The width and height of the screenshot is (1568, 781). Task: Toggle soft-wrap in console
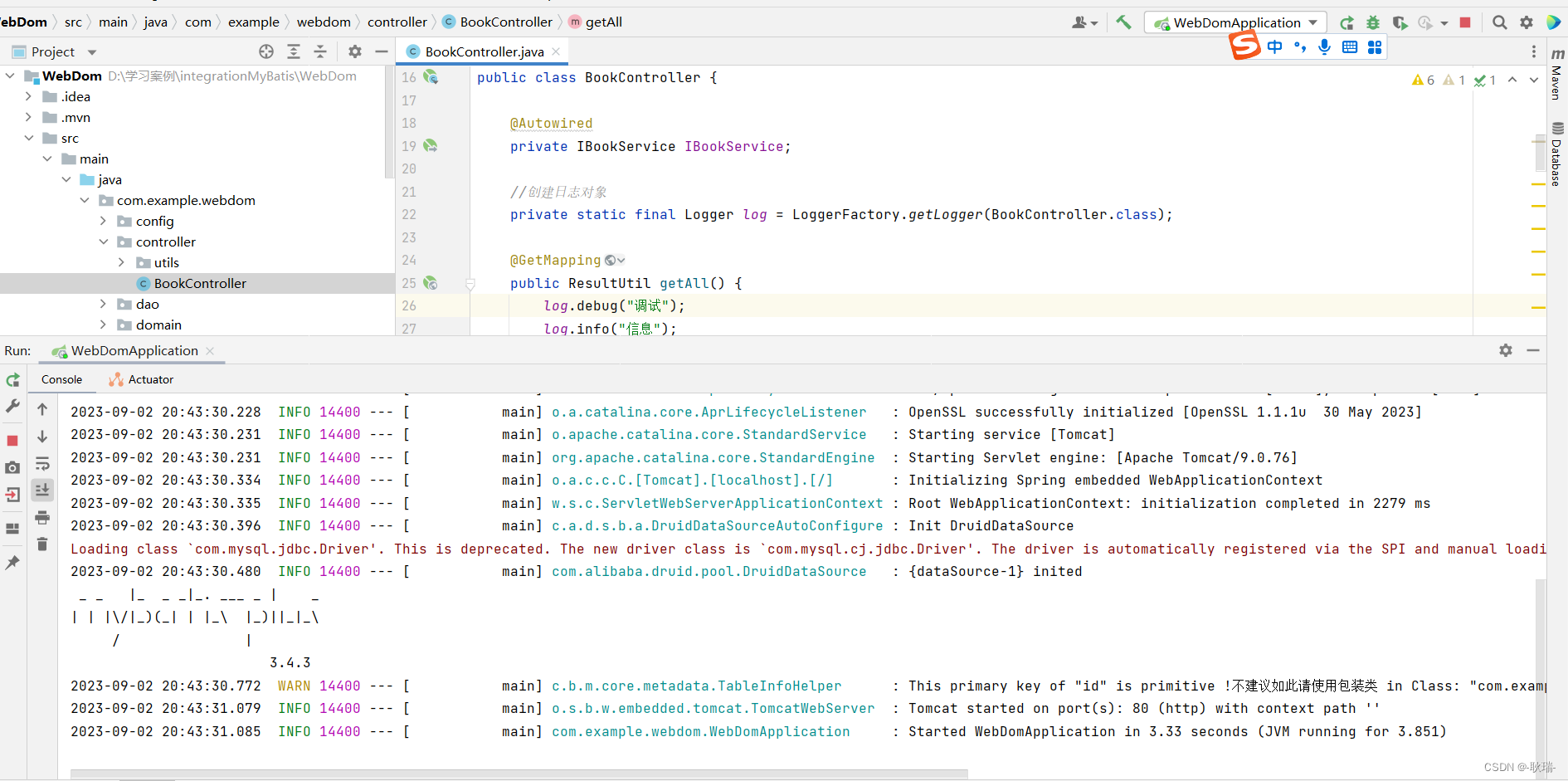tap(42, 463)
